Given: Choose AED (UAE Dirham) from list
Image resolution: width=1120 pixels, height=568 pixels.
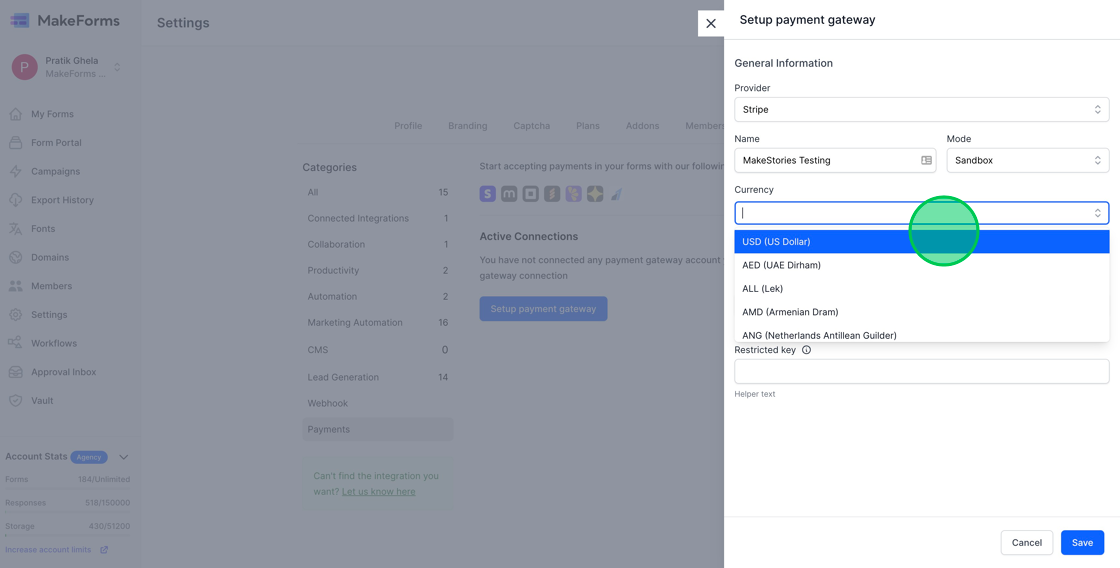Looking at the screenshot, I should click(x=781, y=265).
